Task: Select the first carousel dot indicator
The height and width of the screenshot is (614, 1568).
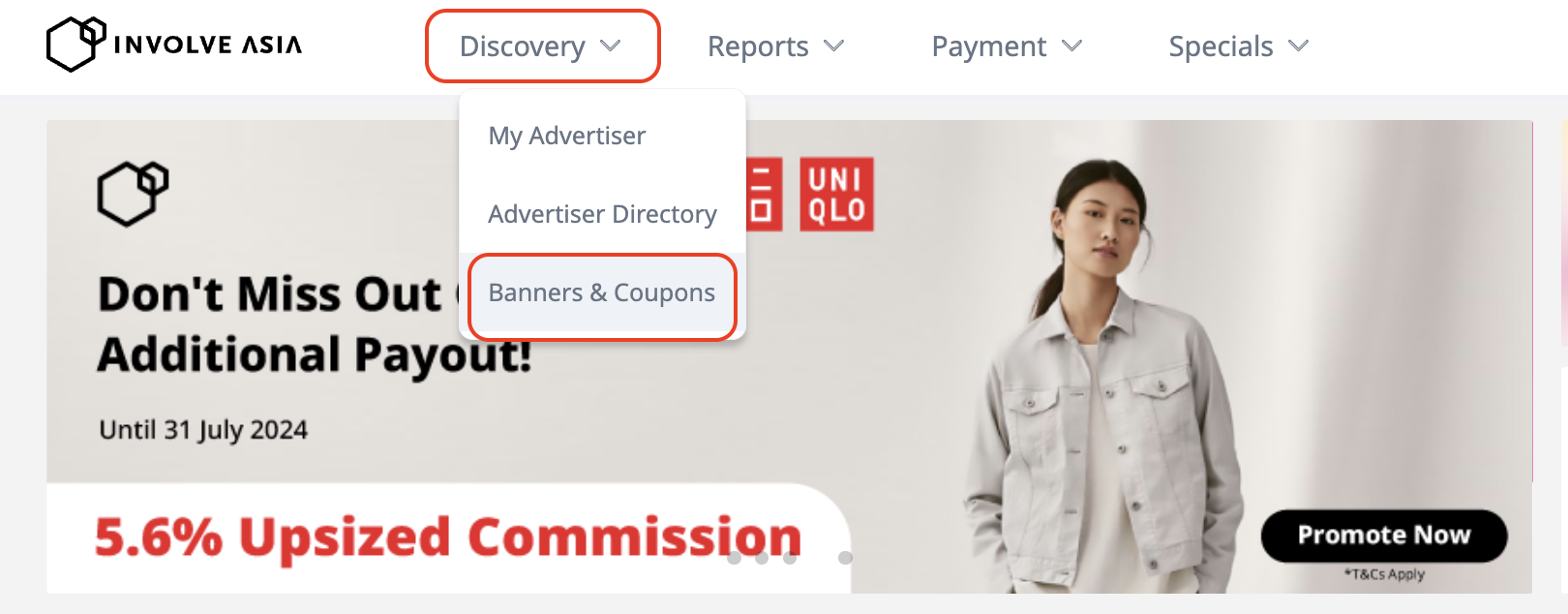Action: 734,558
